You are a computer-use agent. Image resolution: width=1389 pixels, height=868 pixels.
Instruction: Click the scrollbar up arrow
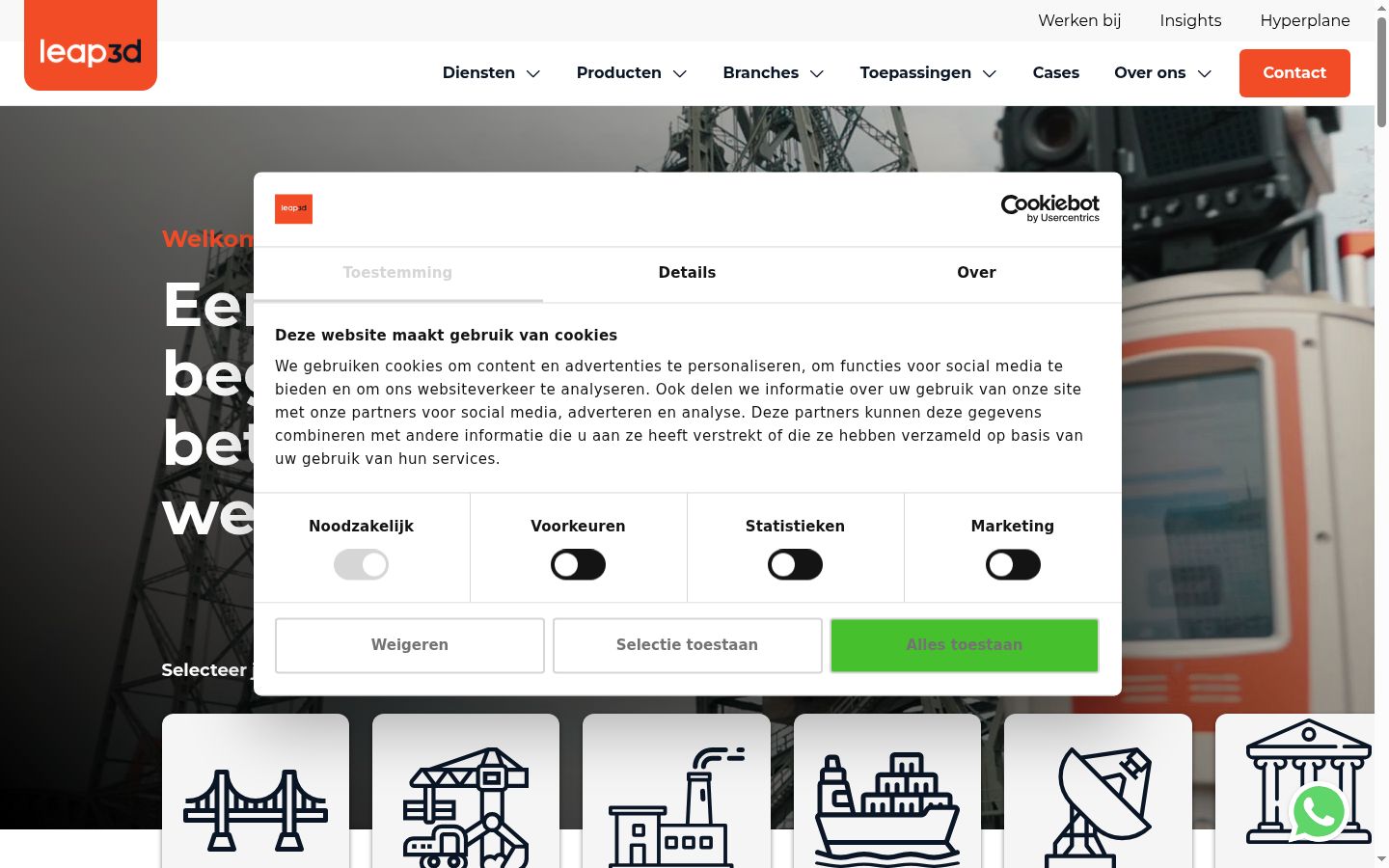tap(1381, 8)
